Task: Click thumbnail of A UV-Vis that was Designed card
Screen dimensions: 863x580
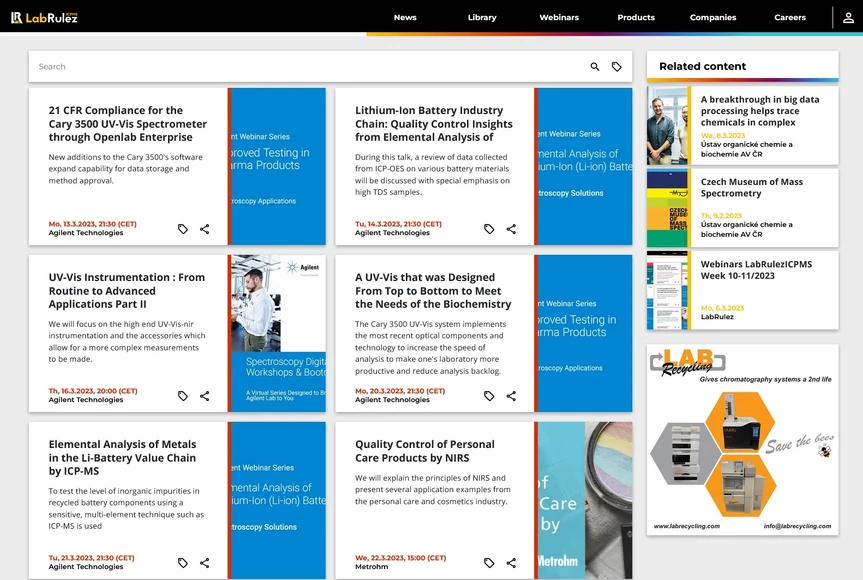Action: (x=583, y=333)
